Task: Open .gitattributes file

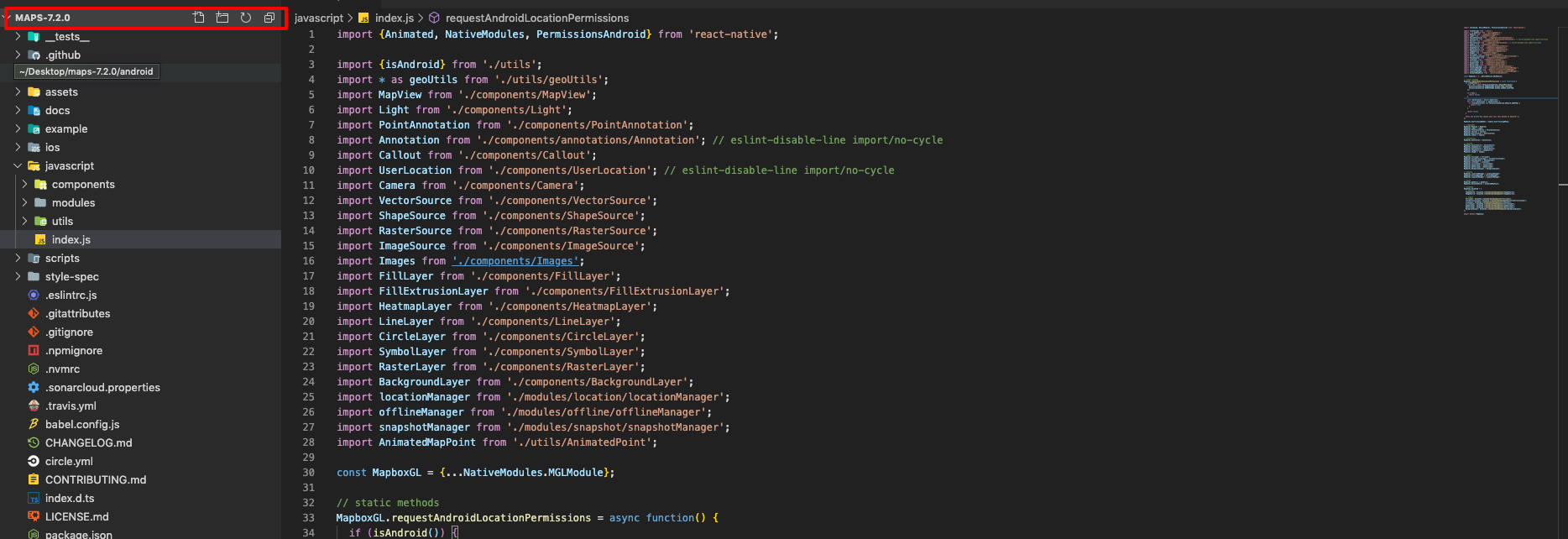Action: [77, 314]
